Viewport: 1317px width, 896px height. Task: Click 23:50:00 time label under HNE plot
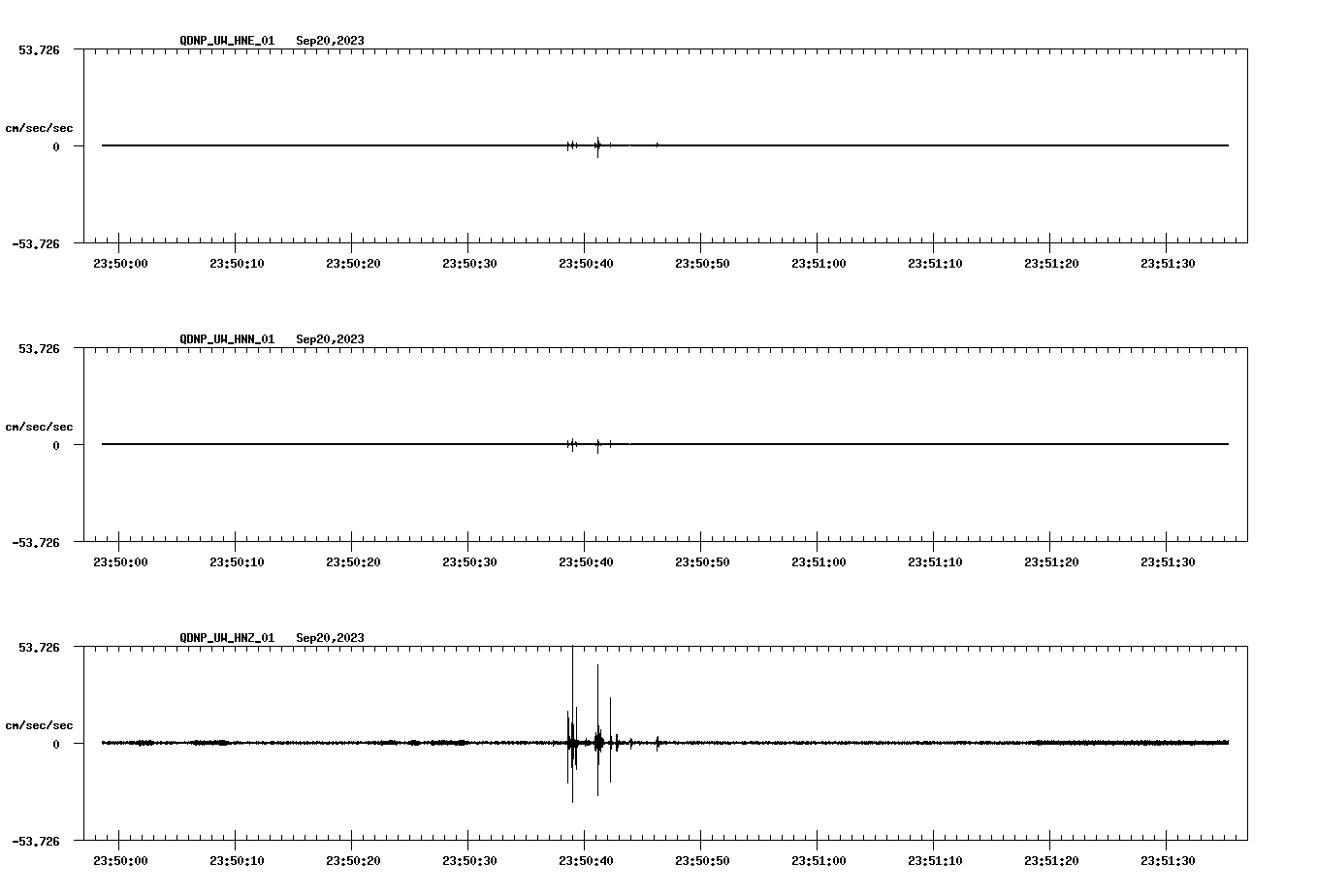point(120,264)
